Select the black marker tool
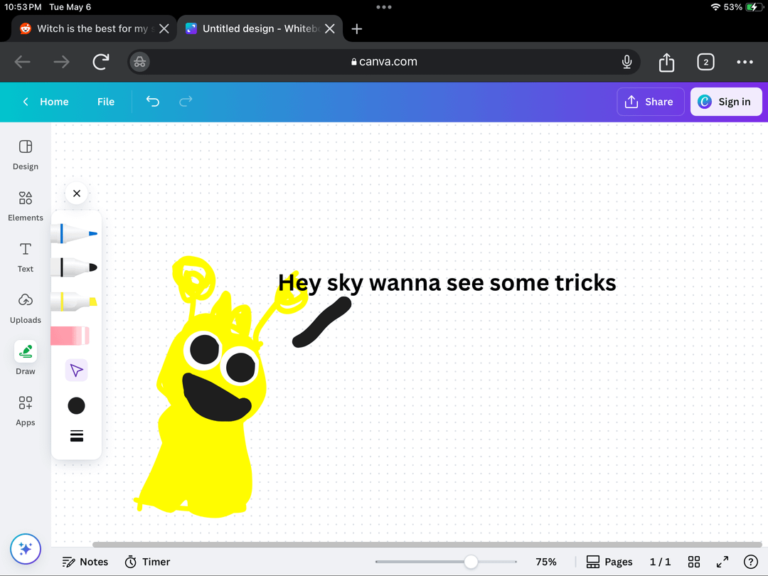Screen dimensions: 768x576 tap(74, 267)
